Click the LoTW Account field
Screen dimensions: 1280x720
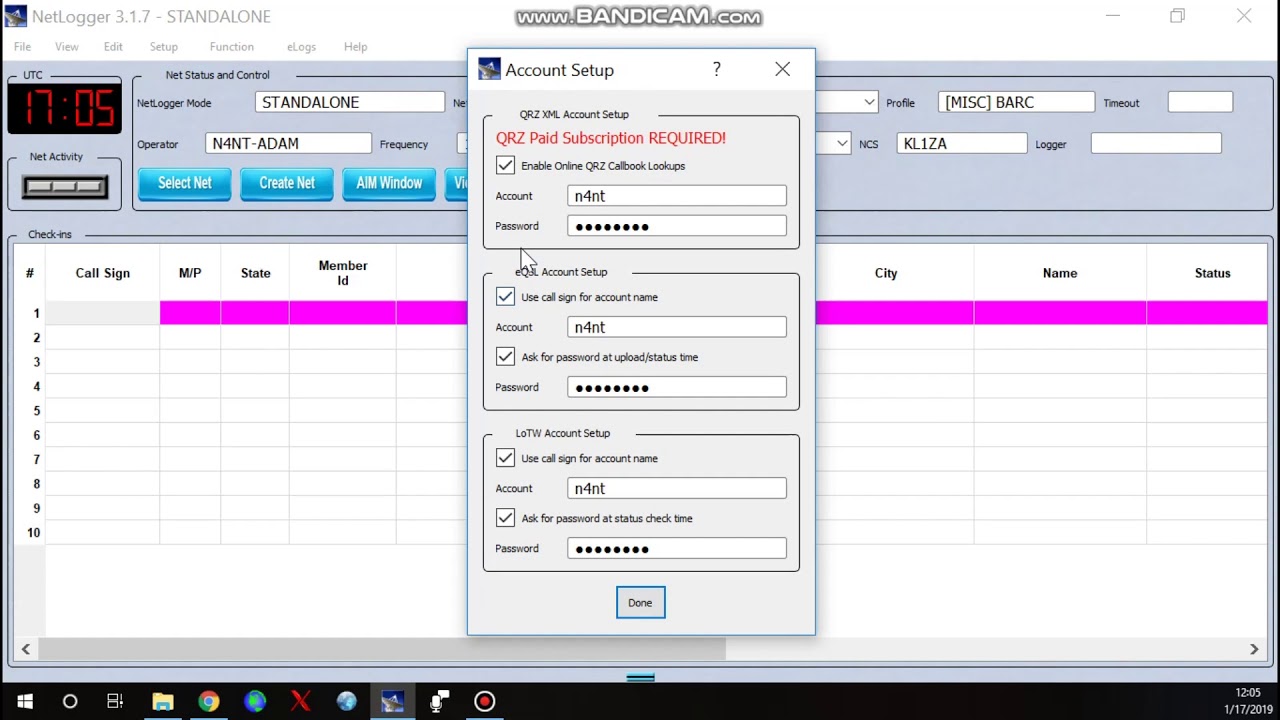(677, 488)
